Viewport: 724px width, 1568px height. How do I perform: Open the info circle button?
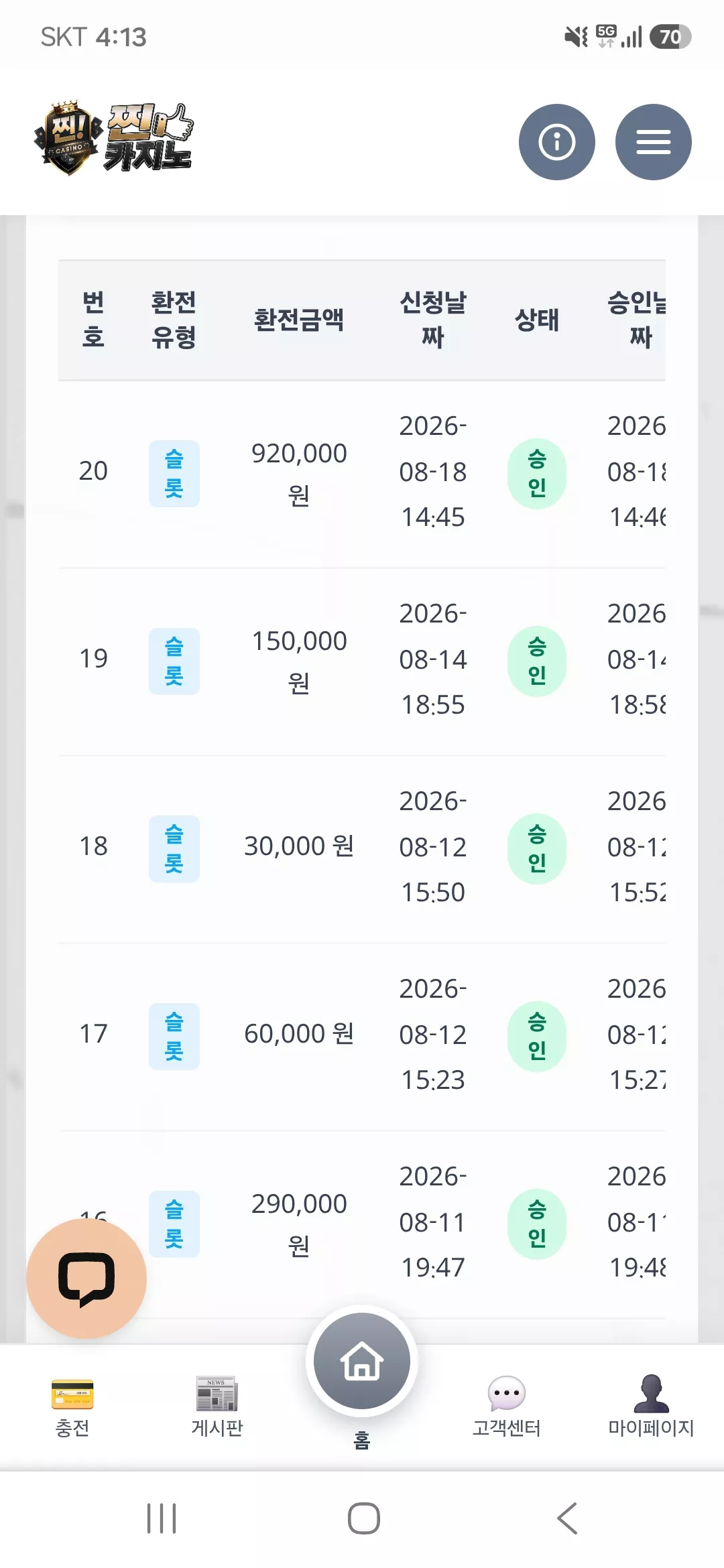(x=556, y=142)
